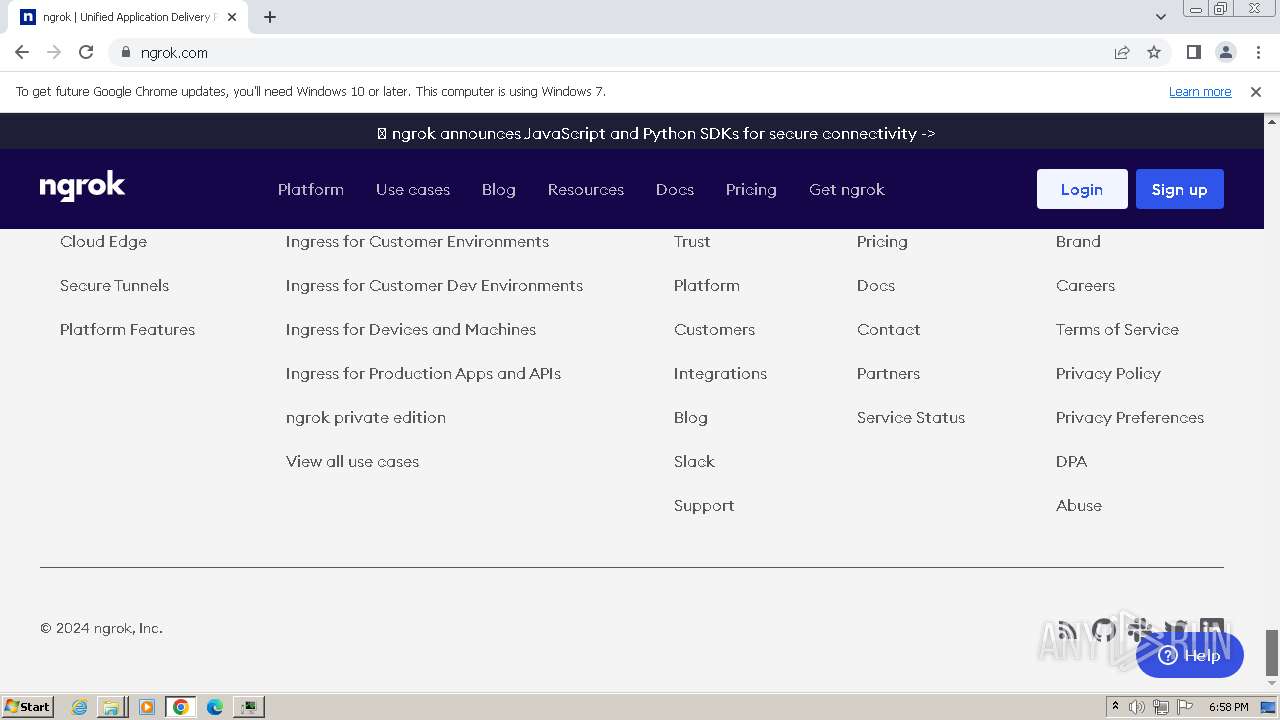
Task: Open Privacy Preferences link
Action: [x=1130, y=417]
